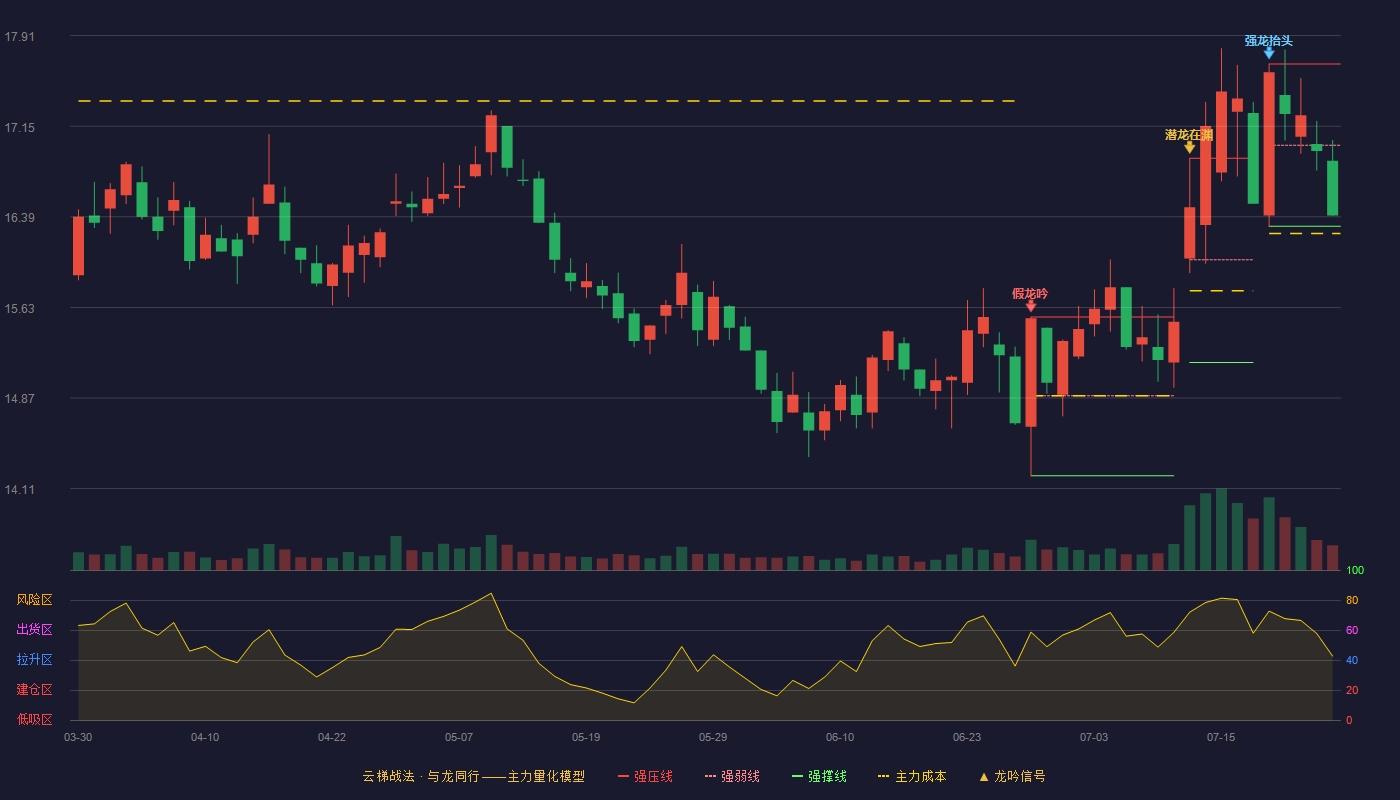Toggle the 强弱线 legend entry
Image resolution: width=1400 pixels, height=800 pixels.
click(732, 776)
